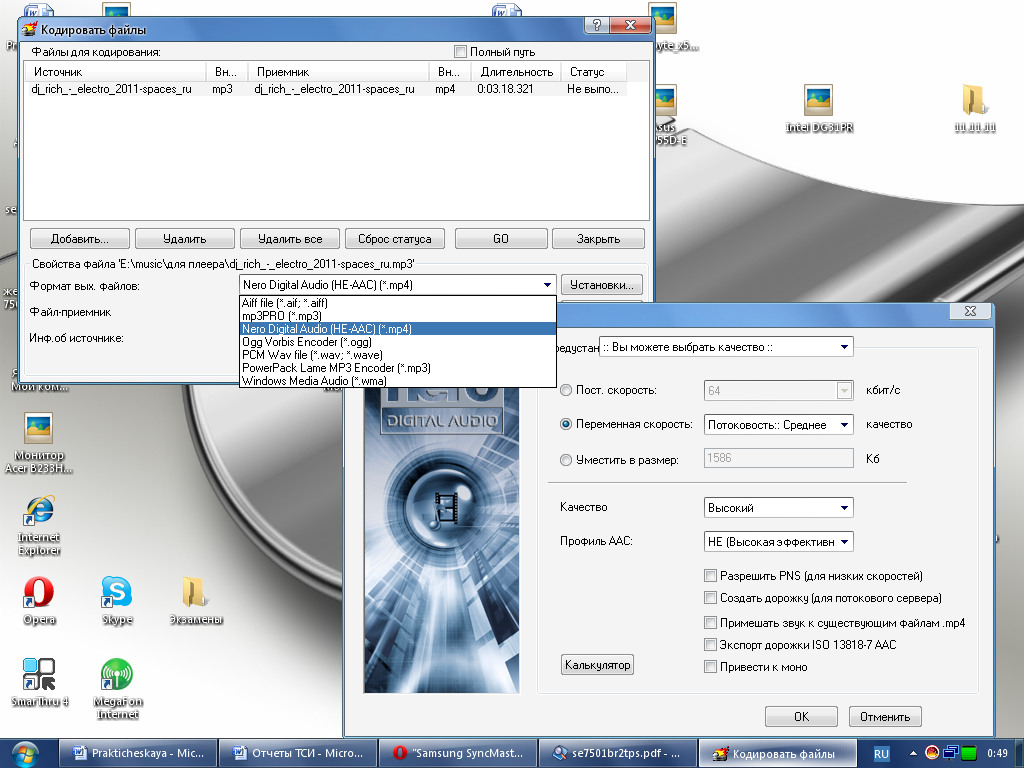The image size is (1024, 768).
Task: Click the network tray icon
Action: pyautogui.click(x=950, y=754)
